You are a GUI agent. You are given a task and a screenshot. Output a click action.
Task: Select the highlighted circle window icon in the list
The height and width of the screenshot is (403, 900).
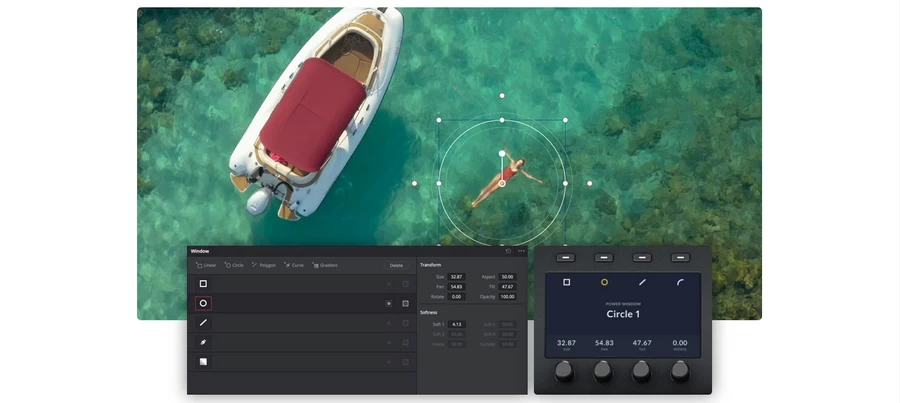203,303
